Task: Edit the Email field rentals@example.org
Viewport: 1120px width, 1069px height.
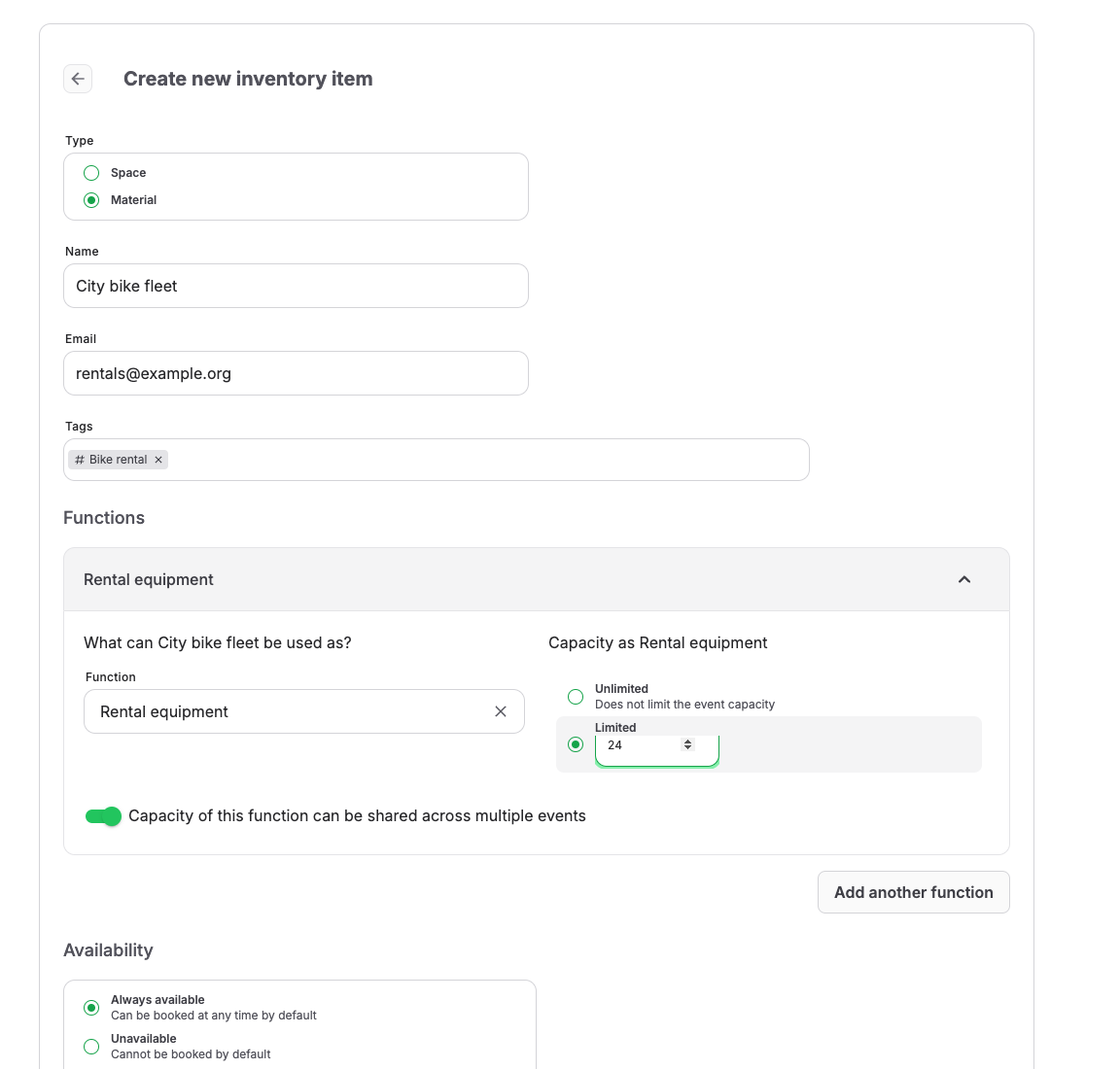Action: coord(296,373)
